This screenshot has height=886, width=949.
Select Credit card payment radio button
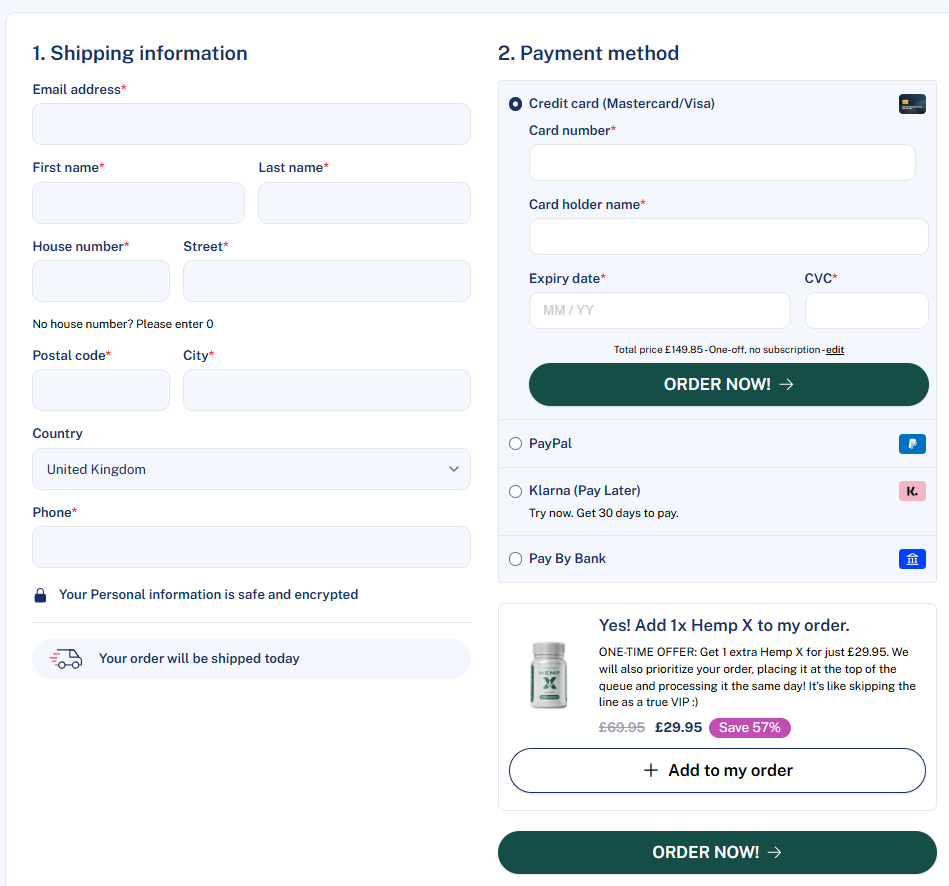[516, 104]
